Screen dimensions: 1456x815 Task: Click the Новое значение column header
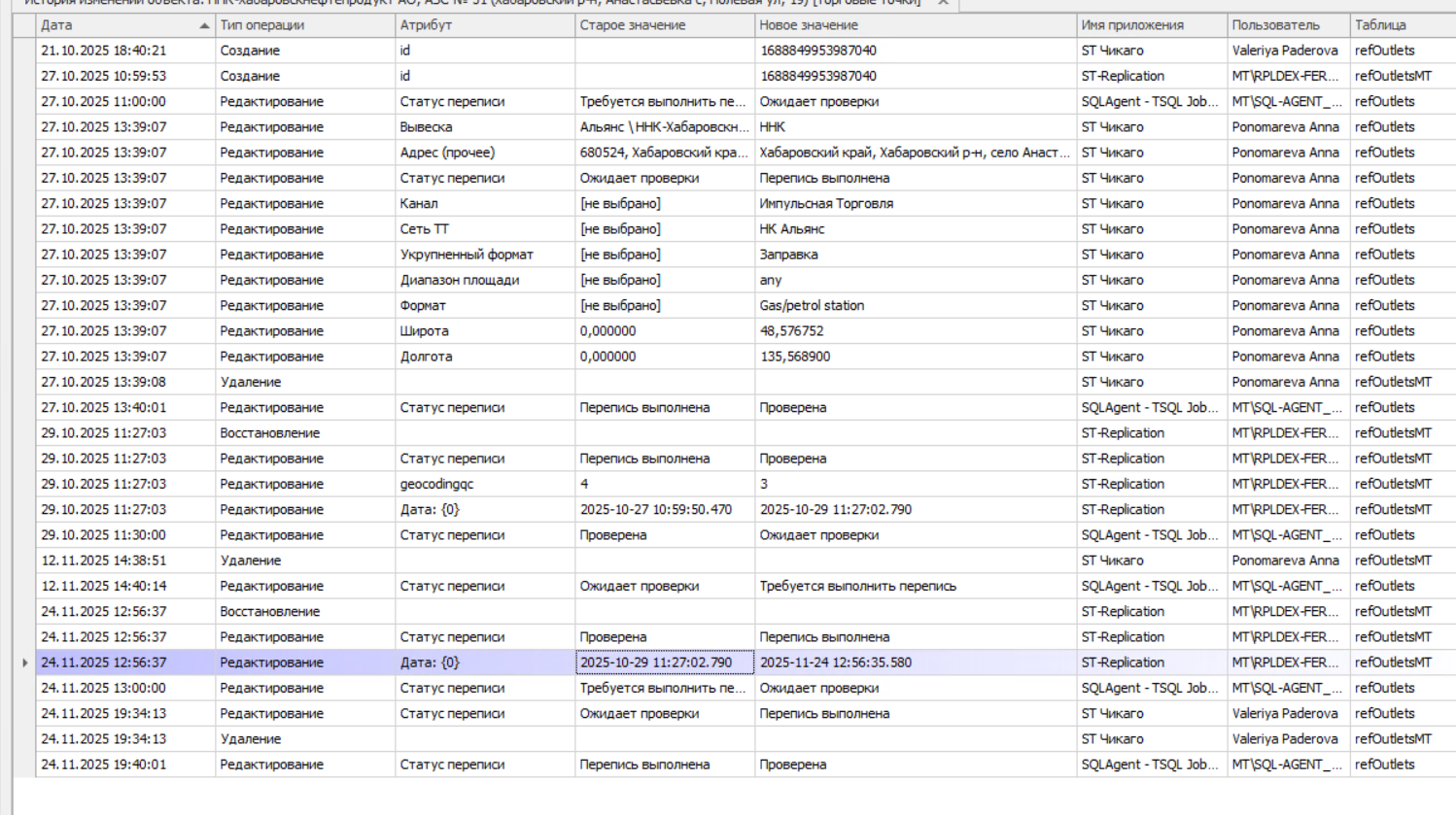coord(916,25)
